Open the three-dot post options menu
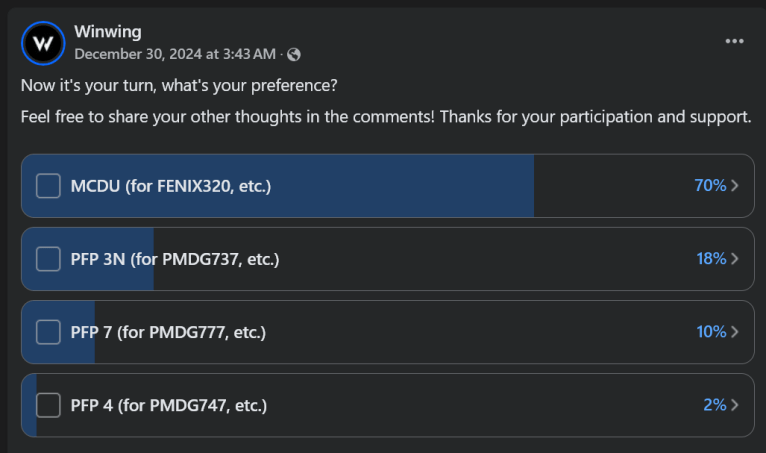Screen dimensions: 766x453 (x=735, y=41)
